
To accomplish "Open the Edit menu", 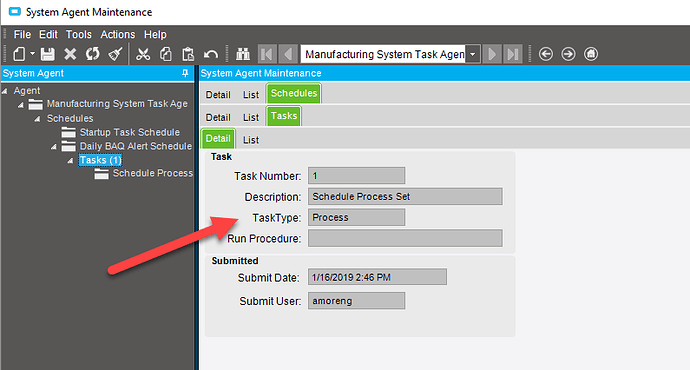I will [48, 34].
